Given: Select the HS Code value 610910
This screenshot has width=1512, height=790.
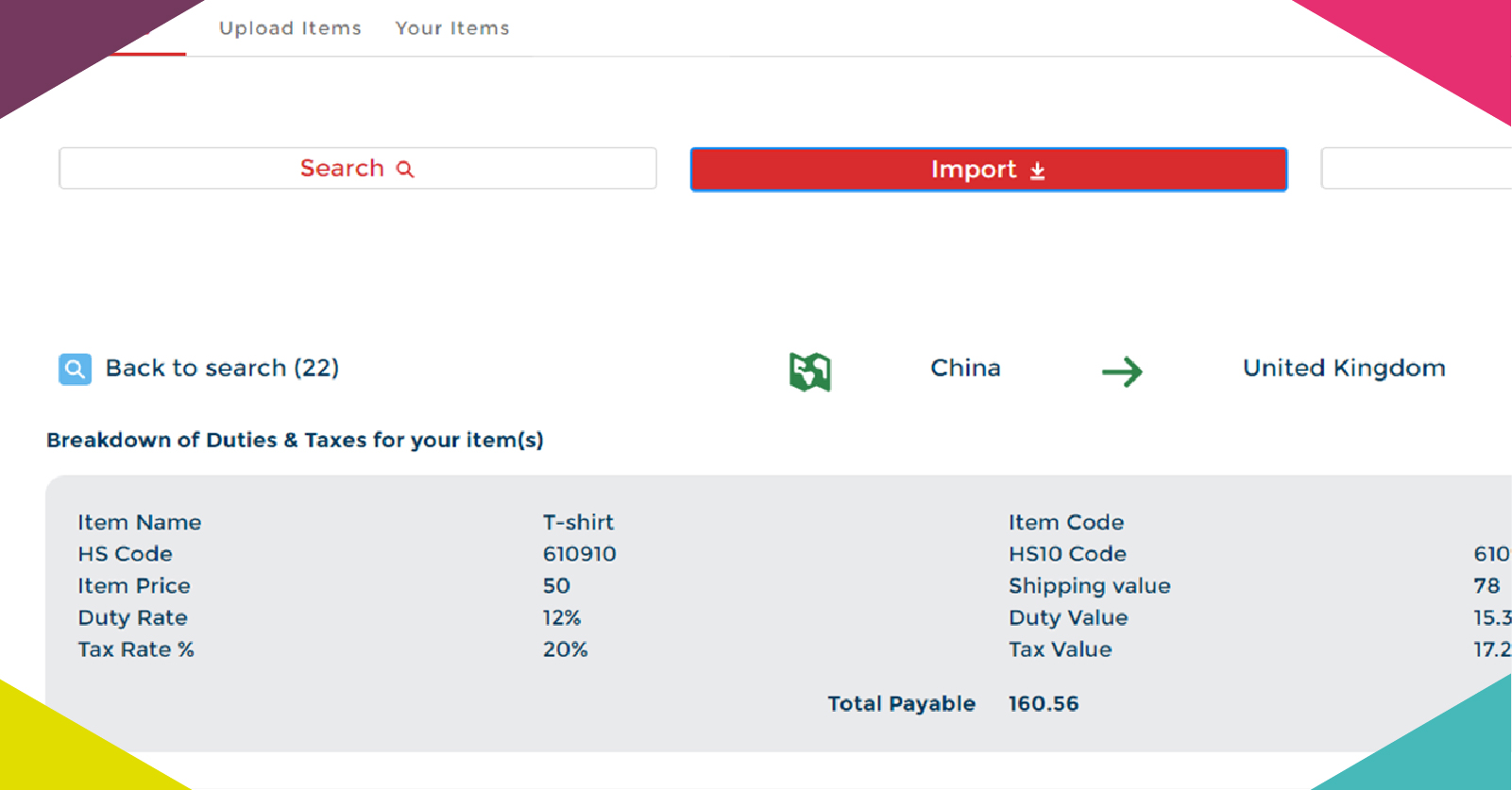Looking at the screenshot, I should point(579,554).
